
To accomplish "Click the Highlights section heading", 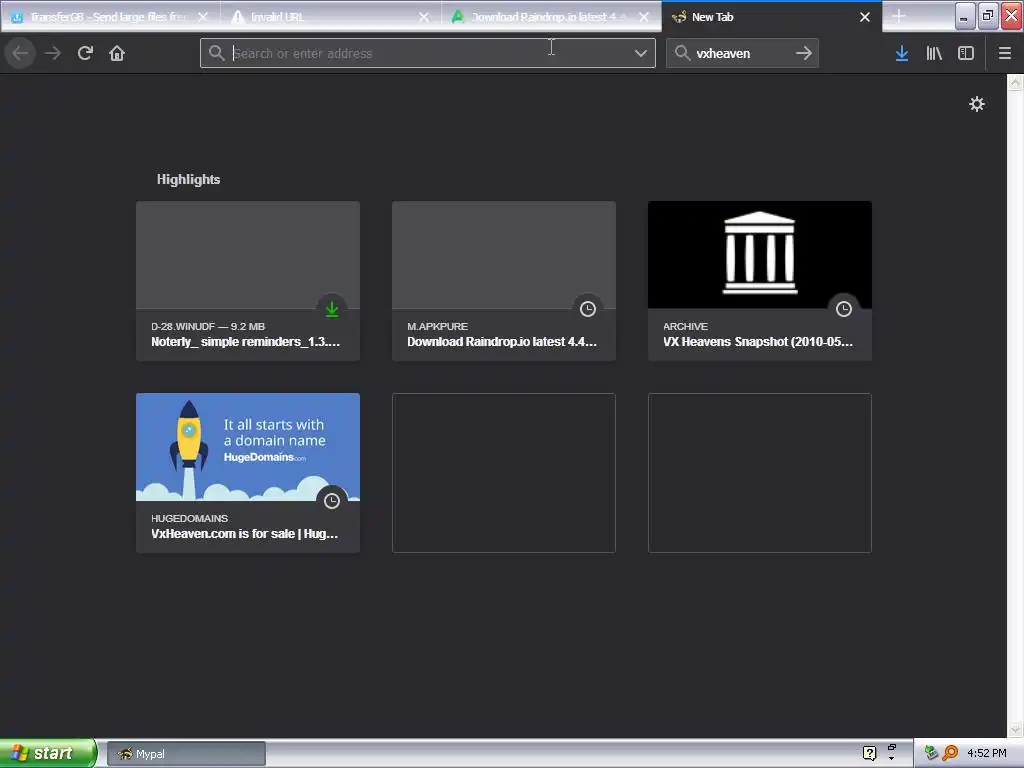I will (188, 180).
